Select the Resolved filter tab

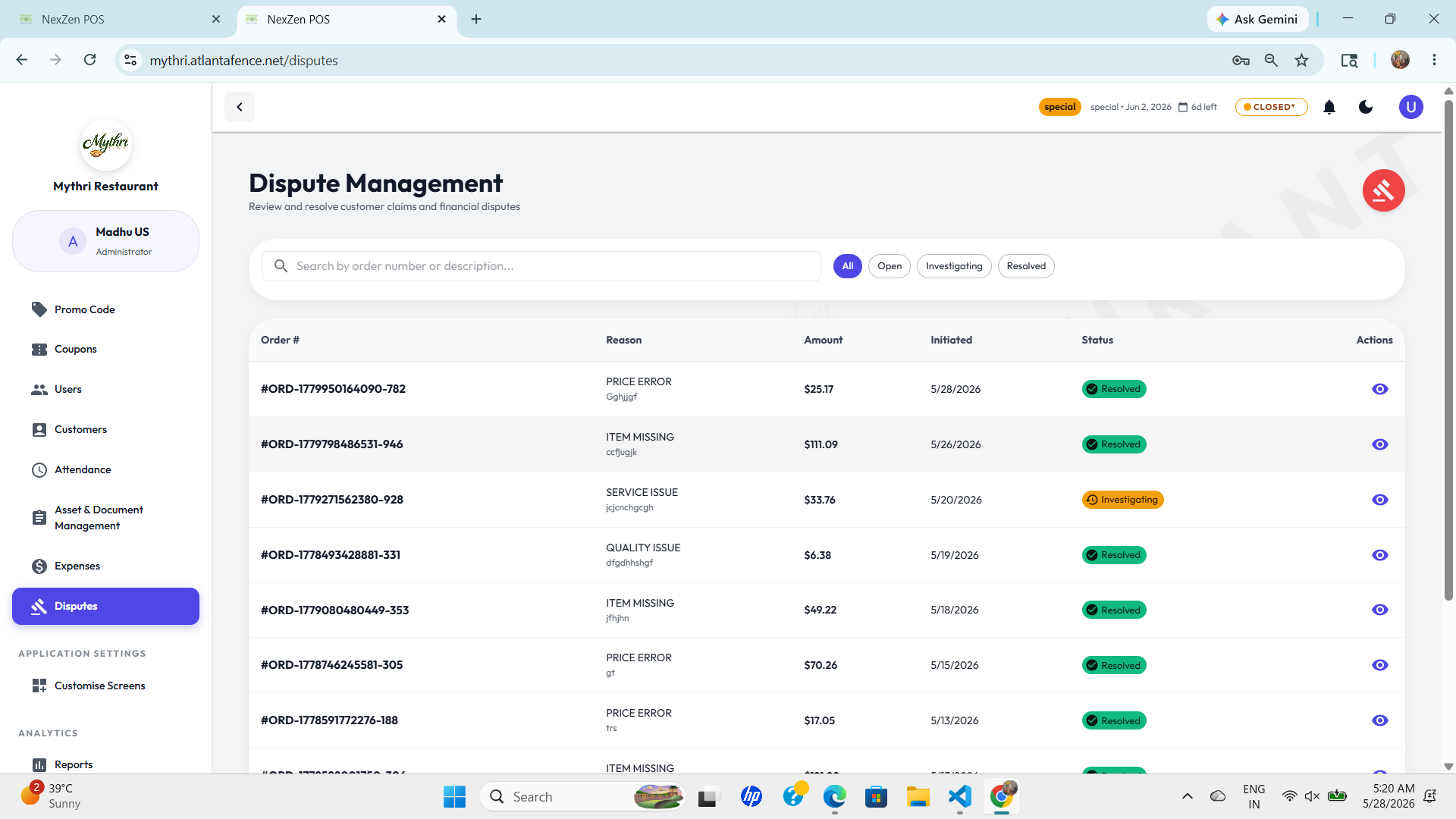click(1025, 266)
